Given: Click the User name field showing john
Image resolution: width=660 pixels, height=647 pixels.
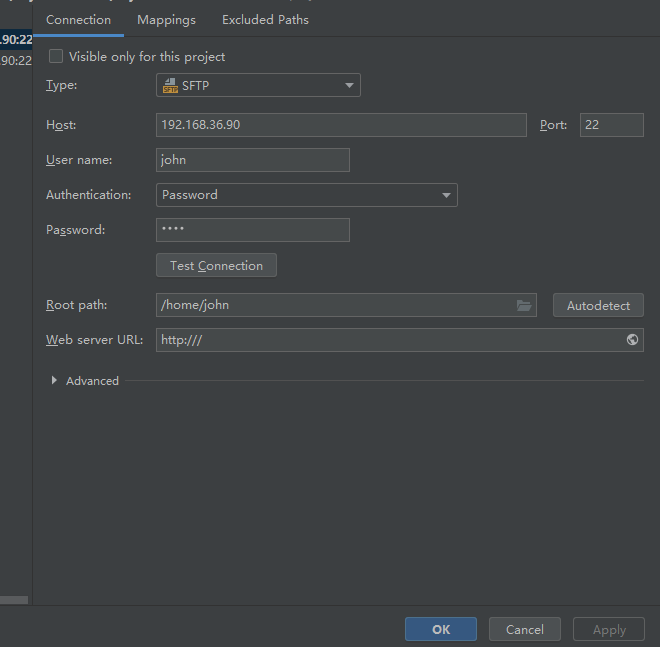Looking at the screenshot, I should tap(253, 160).
